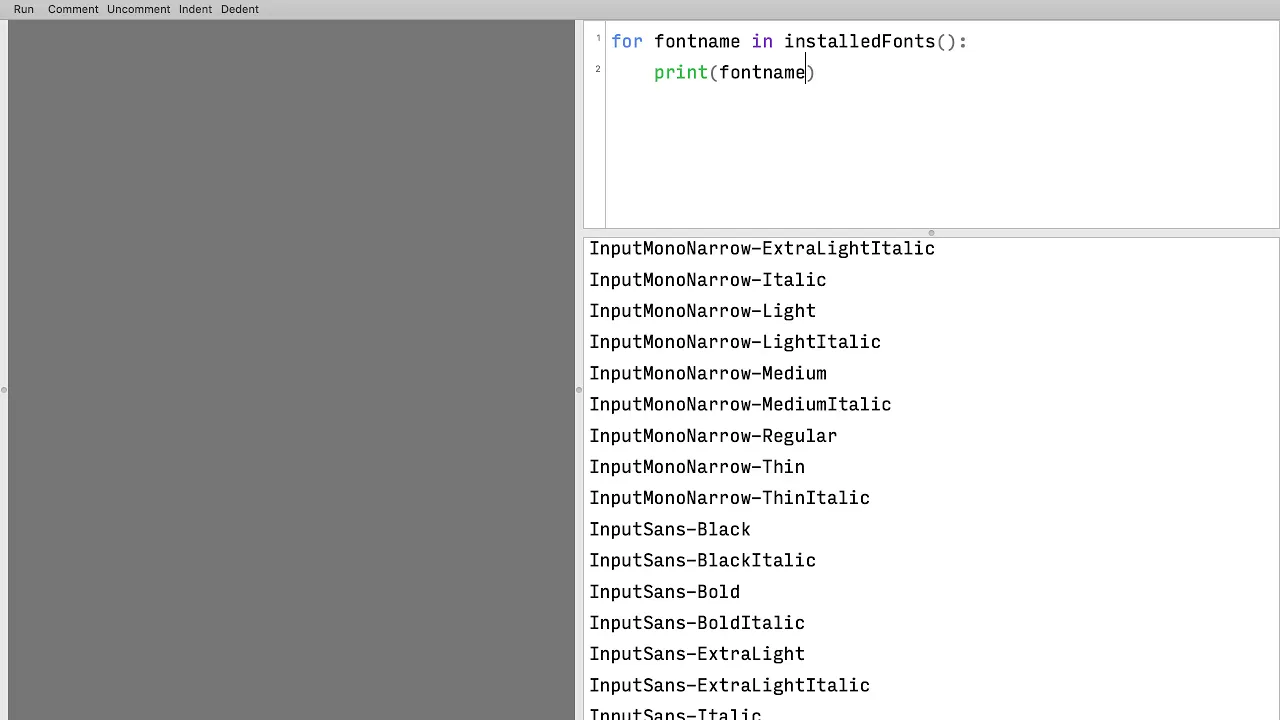Image resolution: width=1280 pixels, height=720 pixels.
Task: Select output row InputMonoNarrow-ThinItalic
Action: [x=730, y=498]
